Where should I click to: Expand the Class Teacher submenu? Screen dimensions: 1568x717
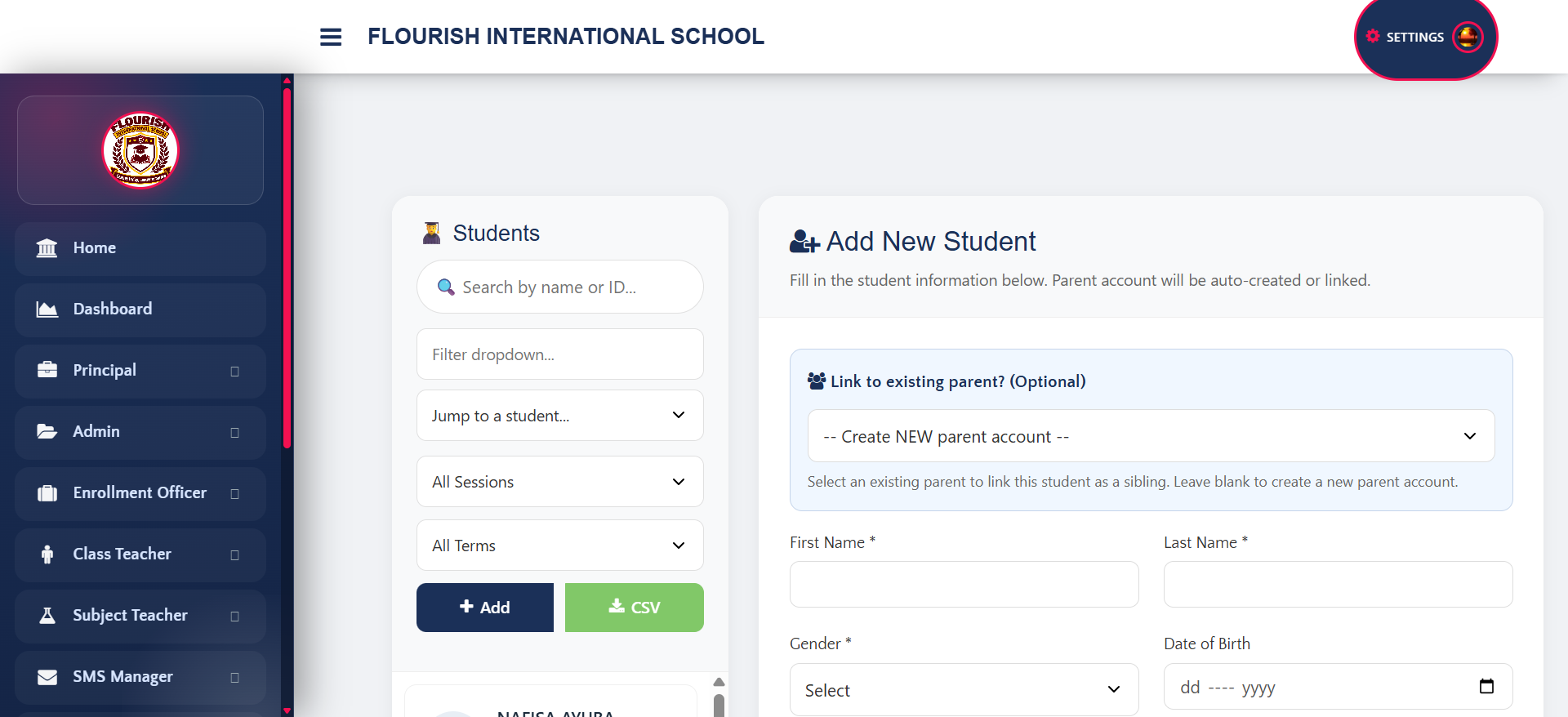(x=235, y=555)
